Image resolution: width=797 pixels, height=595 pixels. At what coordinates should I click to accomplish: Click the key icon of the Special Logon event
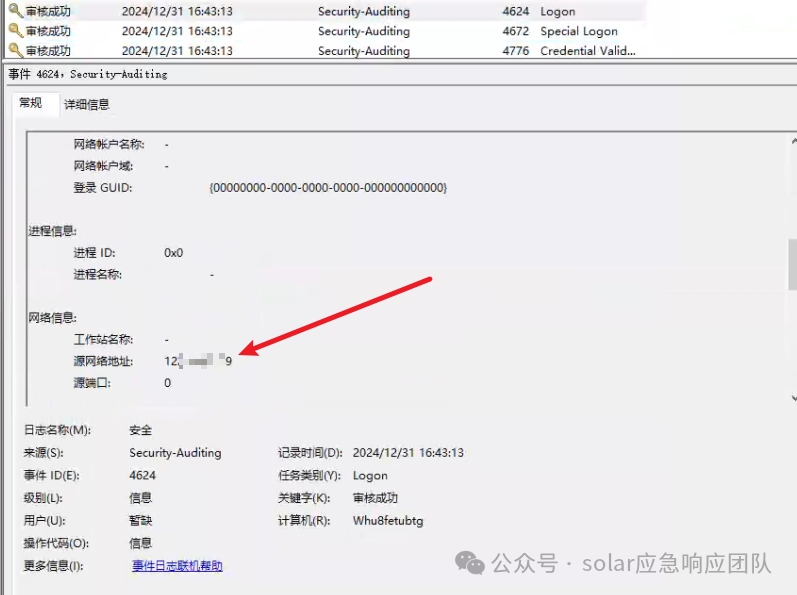click(15, 31)
